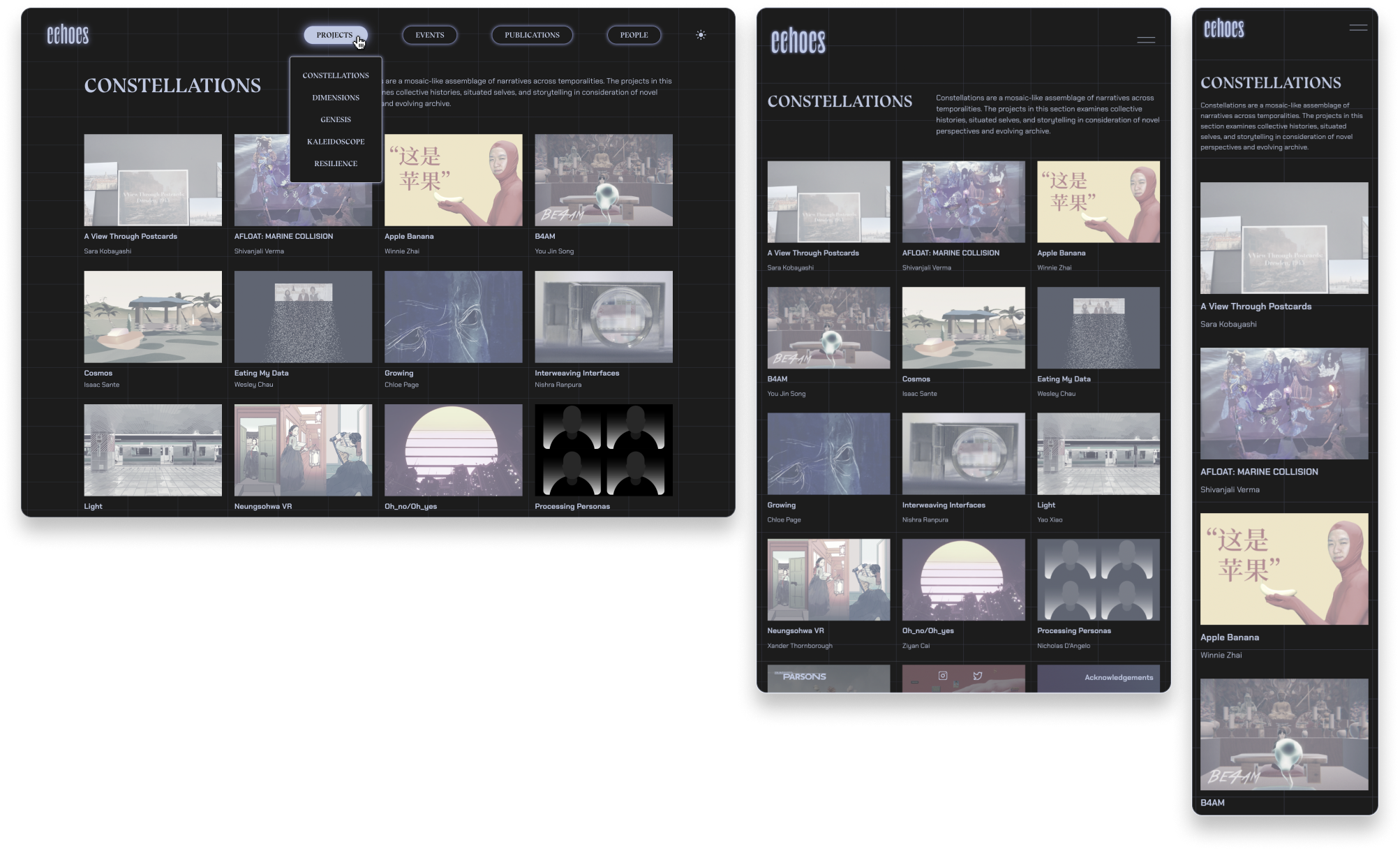Open the hamburger menu in the tablet view

pyautogui.click(x=1146, y=40)
